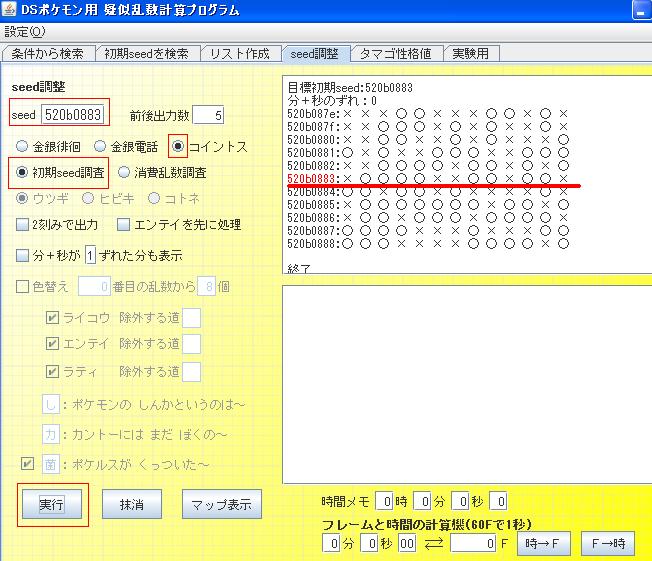Click inside the empty lower output area
The width and height of the screenshot is (652, 561).
(x=467, y=385)
